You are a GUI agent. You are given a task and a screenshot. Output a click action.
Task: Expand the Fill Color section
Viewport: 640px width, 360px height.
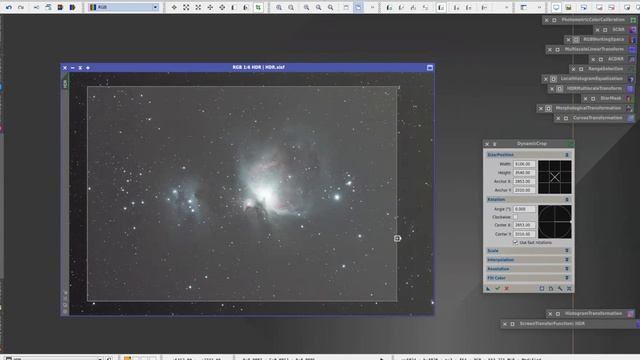pos(567,278)
